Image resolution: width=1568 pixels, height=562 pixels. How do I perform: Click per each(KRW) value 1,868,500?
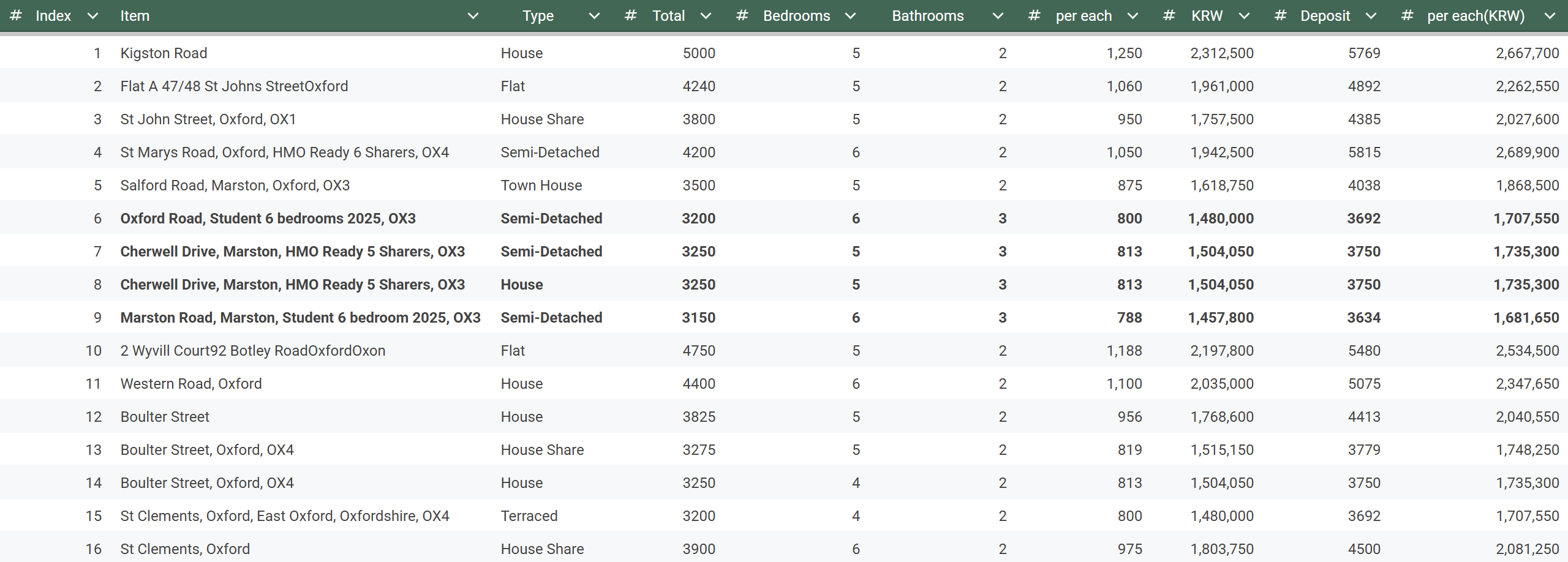tap(1528, 185)
